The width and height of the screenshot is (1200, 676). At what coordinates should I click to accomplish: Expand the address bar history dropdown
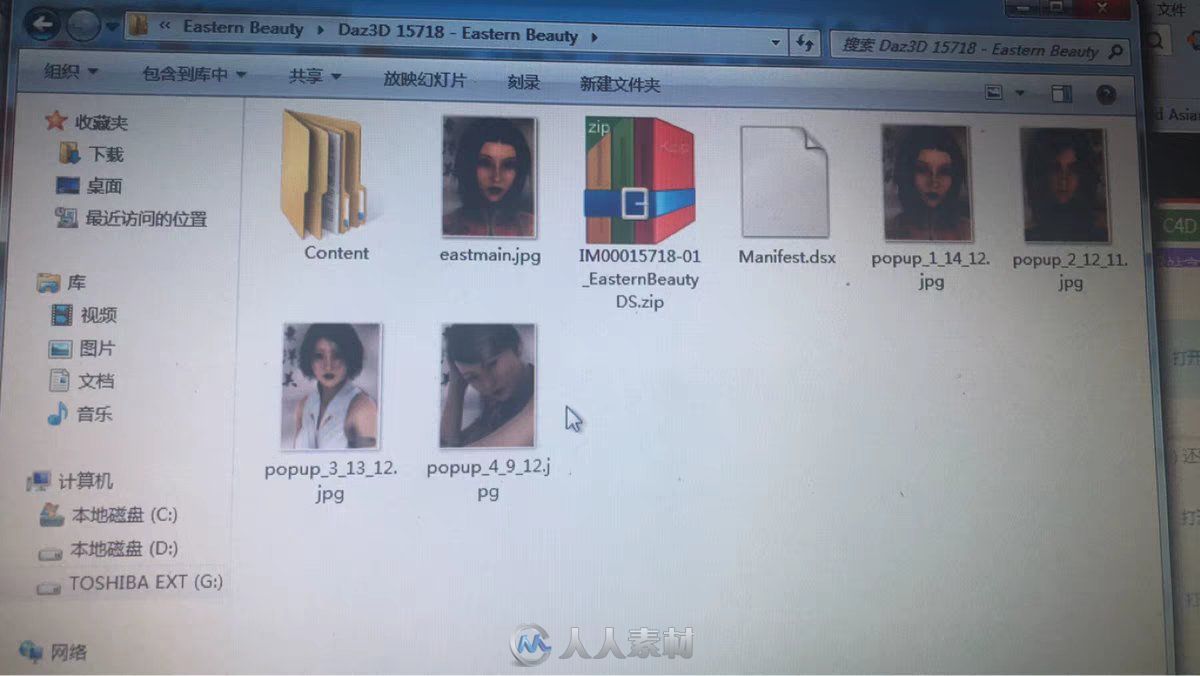point(776,43)
